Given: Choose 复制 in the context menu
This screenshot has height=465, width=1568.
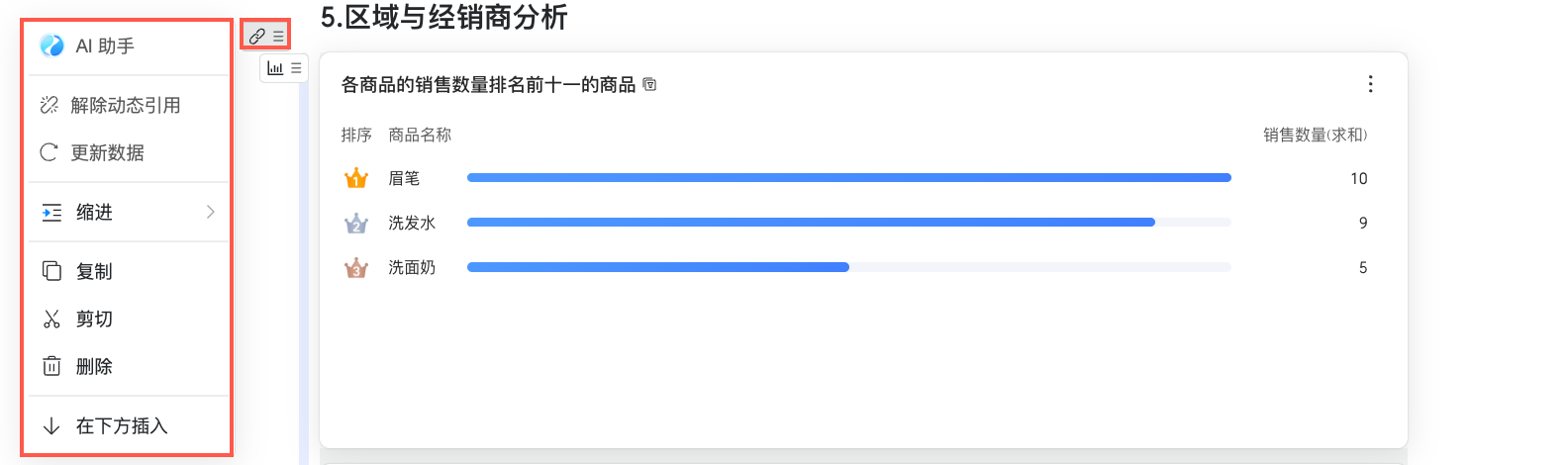Looking at the screenshot, I should (94, 271).
